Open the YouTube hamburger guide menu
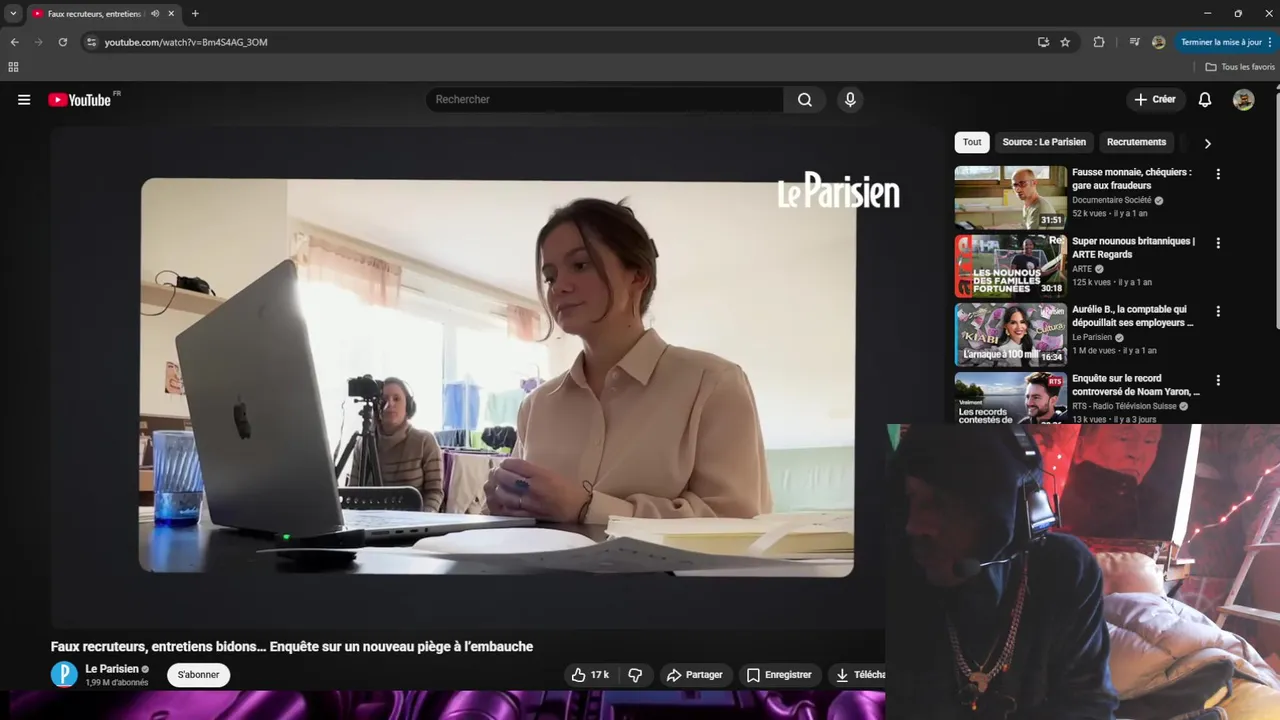The width and height of the screenshot is (1280, 720). pyautogui.click(x=24, y=100)
